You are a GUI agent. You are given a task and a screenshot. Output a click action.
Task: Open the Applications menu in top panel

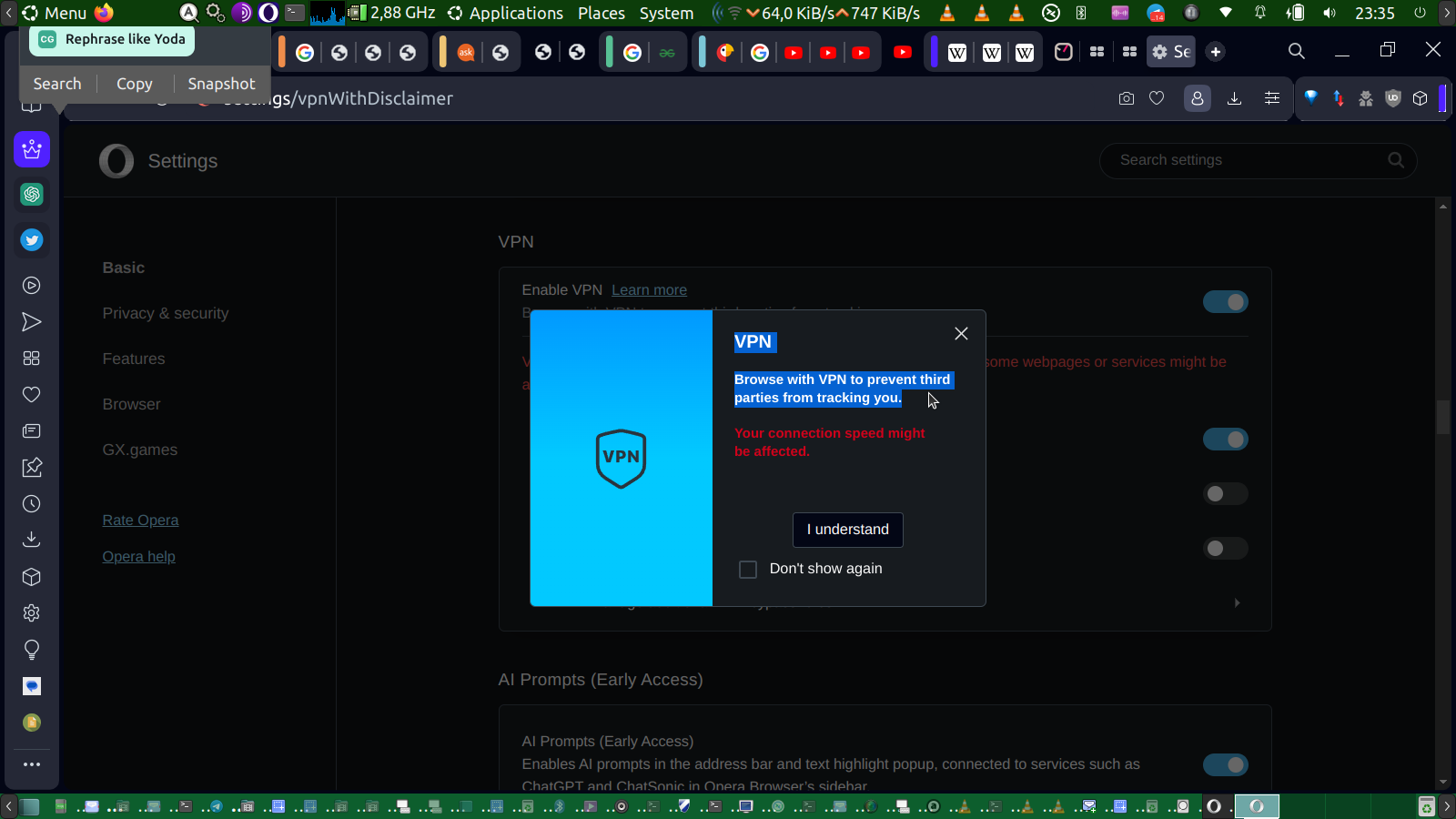515,13
